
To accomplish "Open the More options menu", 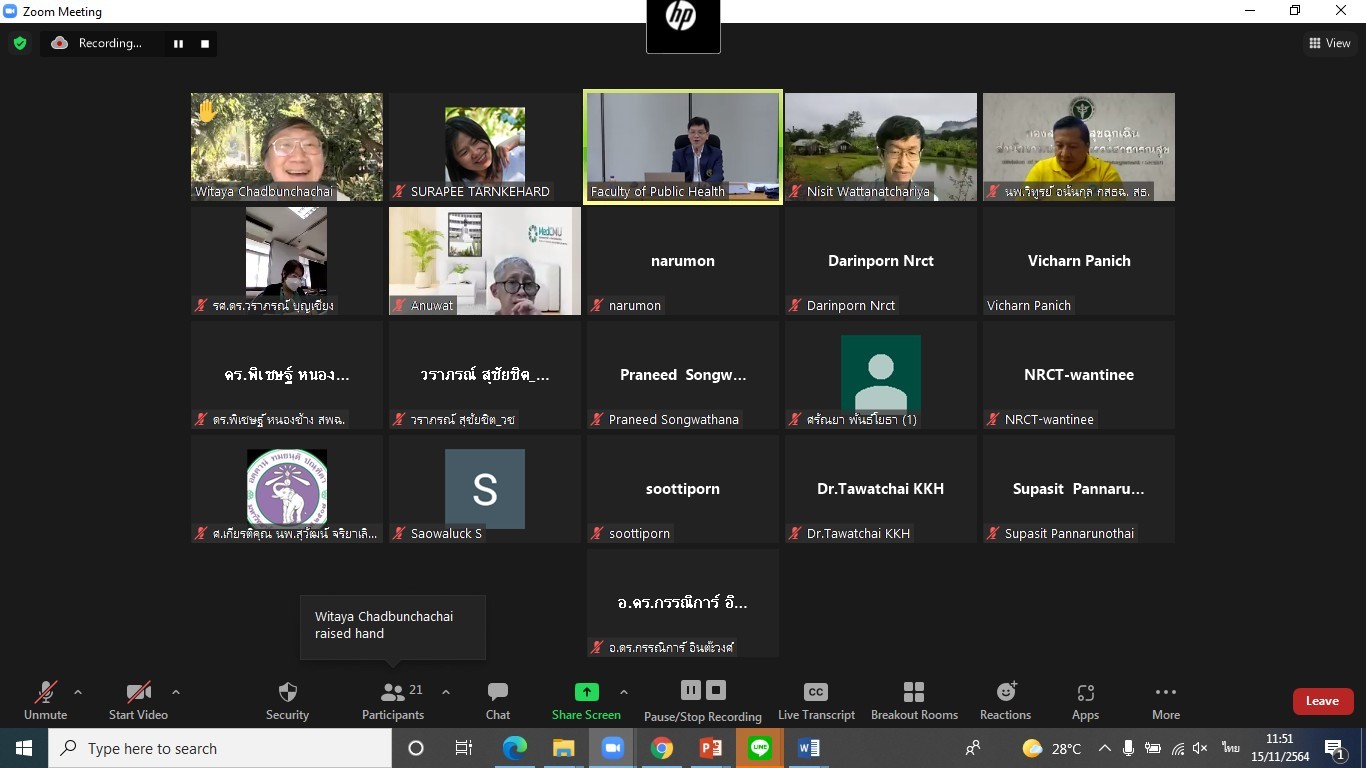I will (x=1166, y=701).
